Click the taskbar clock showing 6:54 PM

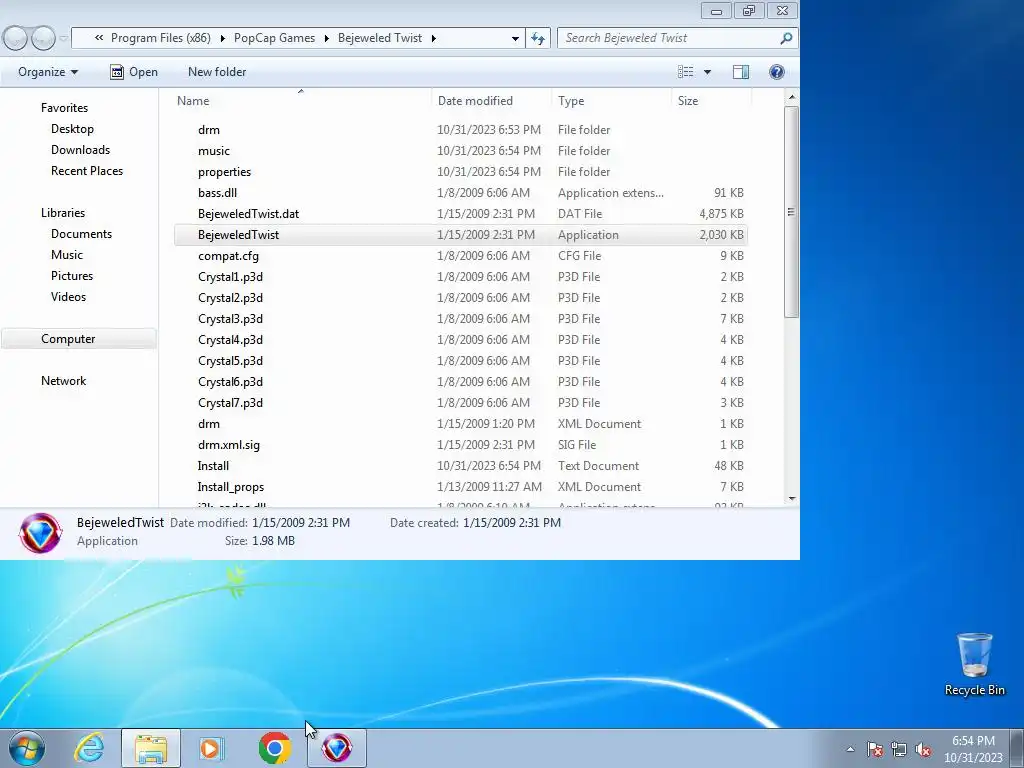[x=973, y=749]
